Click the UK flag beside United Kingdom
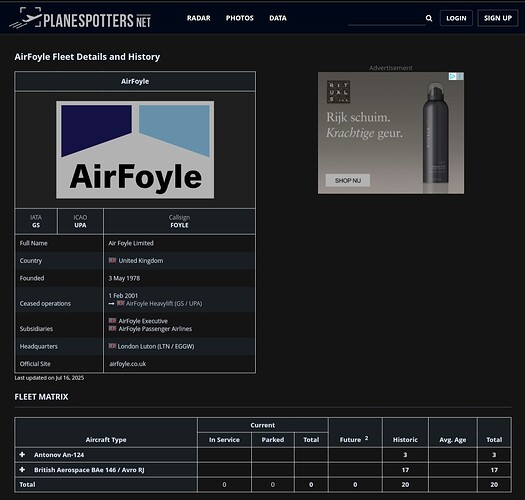 pos(112,260)
